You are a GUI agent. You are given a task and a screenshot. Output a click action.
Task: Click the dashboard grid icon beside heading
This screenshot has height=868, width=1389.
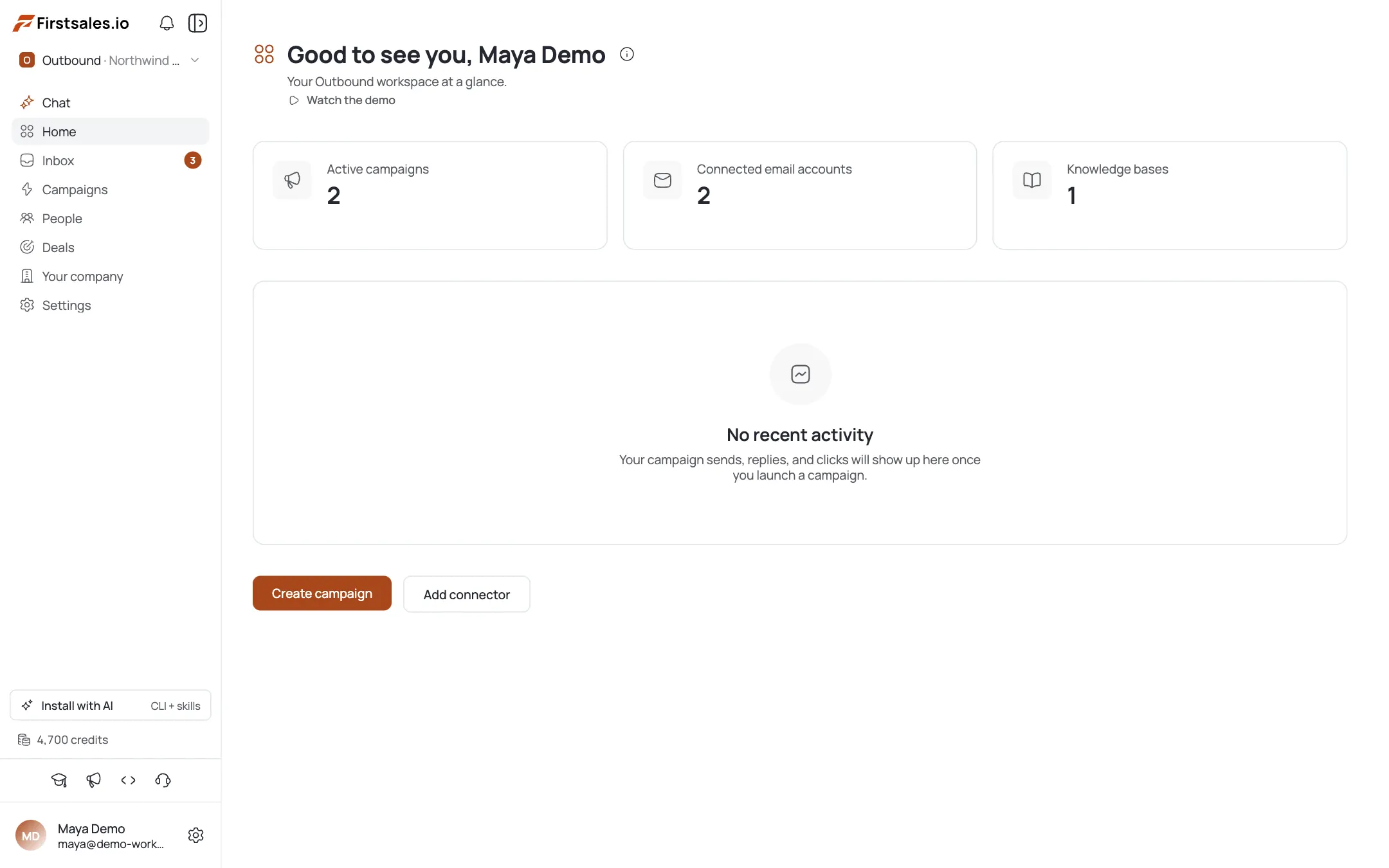point(264,55)
